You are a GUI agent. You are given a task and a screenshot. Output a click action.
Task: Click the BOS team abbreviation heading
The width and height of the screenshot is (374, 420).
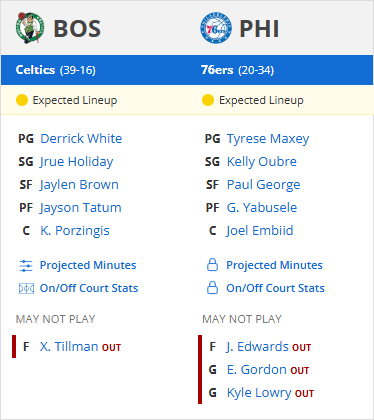pos(77,28)
